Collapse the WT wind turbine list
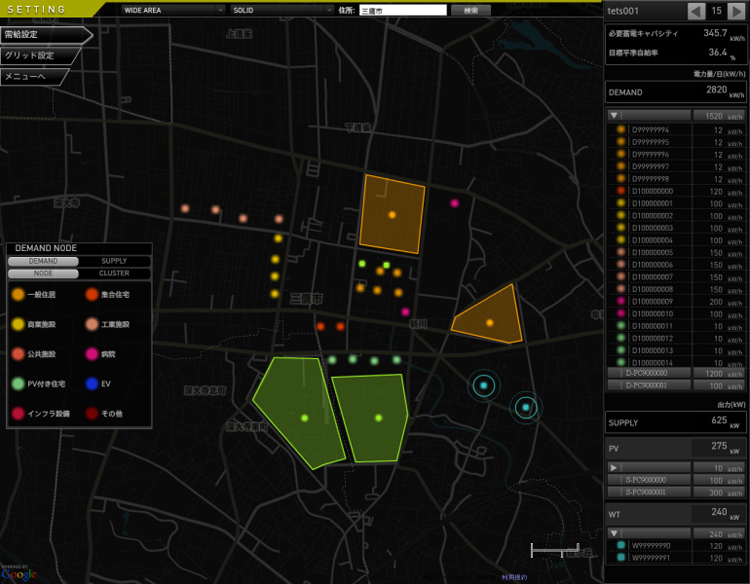 (x=615, y=533)
